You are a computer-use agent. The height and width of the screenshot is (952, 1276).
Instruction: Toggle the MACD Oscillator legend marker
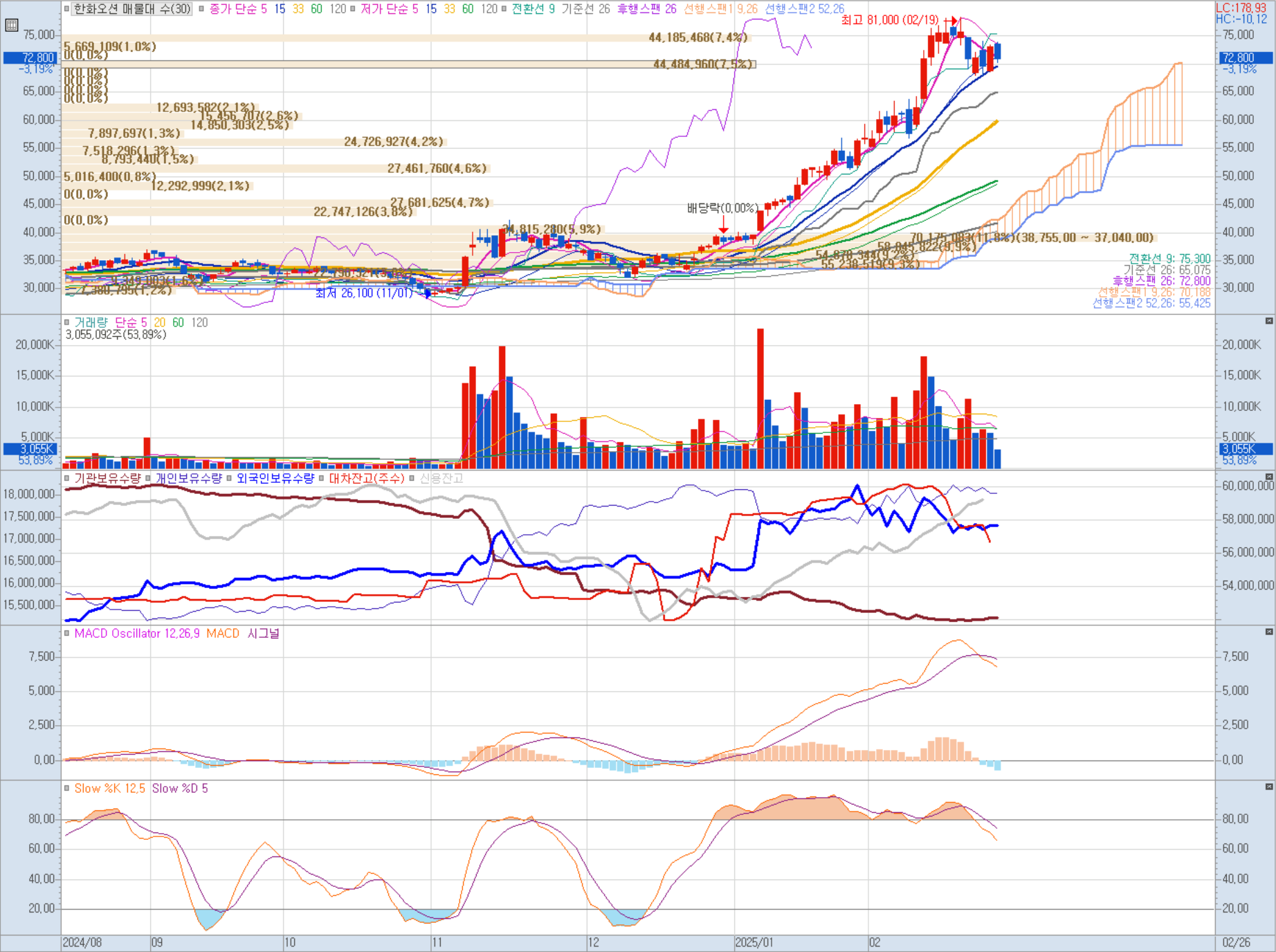tap(67, 633)
